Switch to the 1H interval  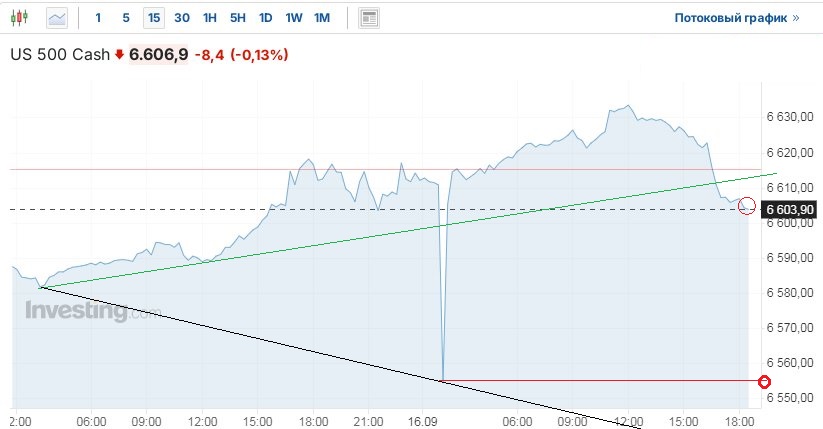tap(210, 18)
